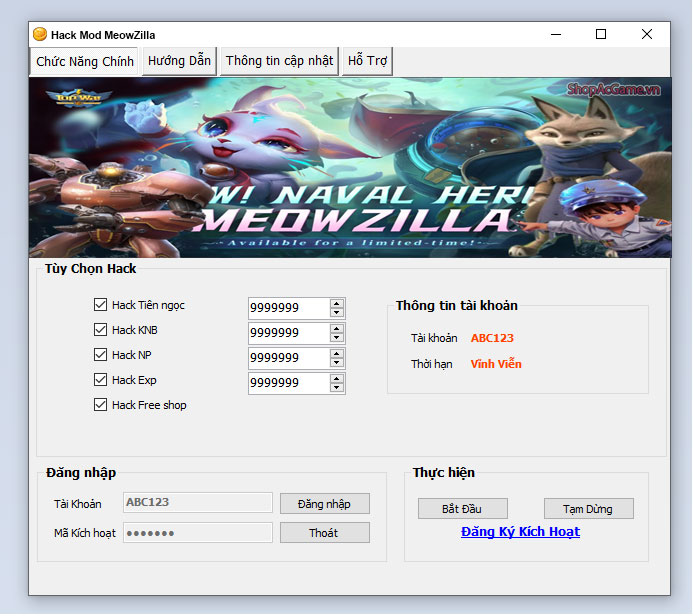Decrease the Hack Exp value with down arrow

(337, 388)
